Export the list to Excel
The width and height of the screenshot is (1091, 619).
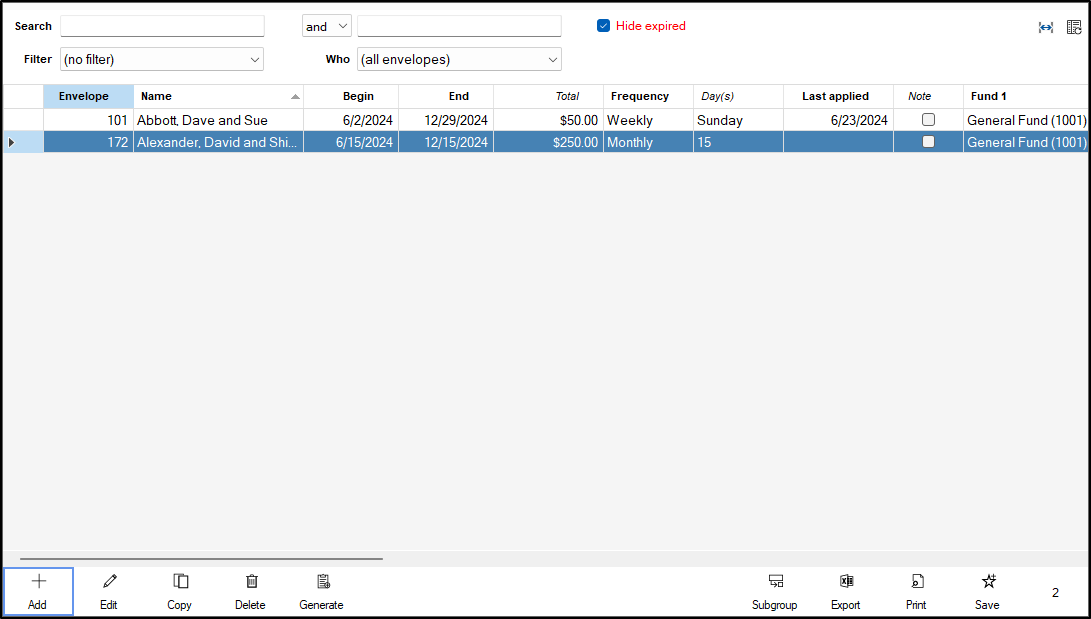(x=846, y=582)
